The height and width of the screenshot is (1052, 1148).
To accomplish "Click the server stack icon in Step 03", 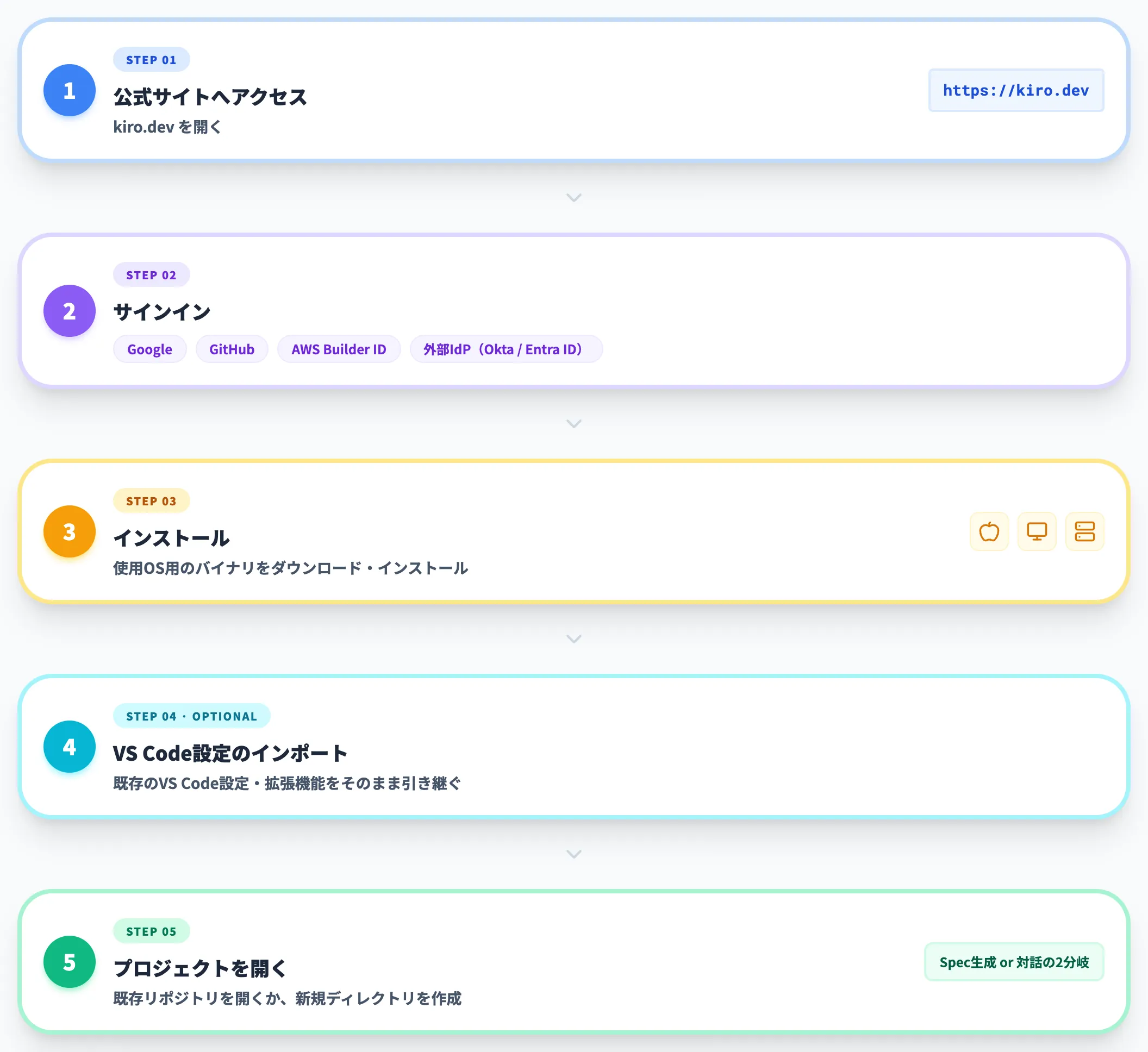I will (1085, 531).
